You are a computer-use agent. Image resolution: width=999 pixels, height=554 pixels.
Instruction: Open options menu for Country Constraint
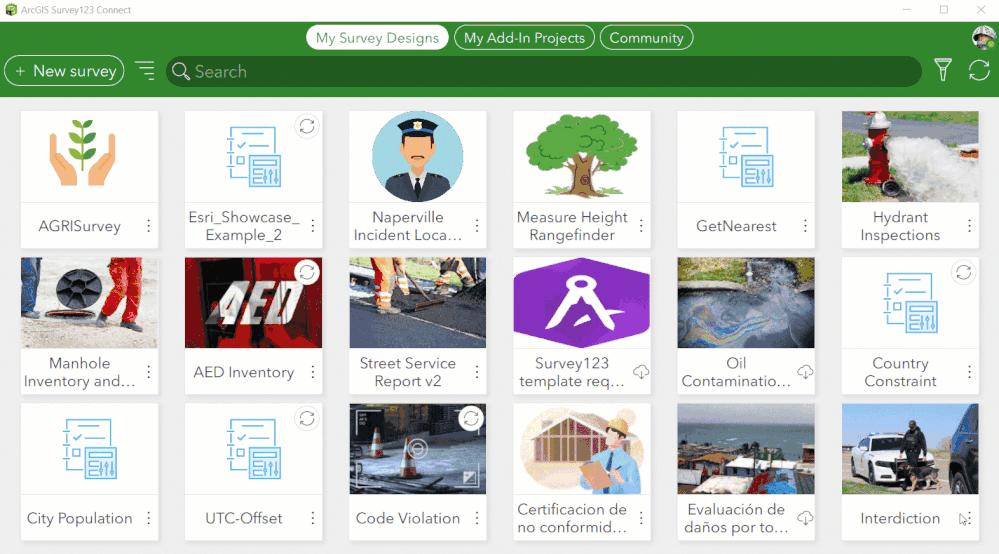[x=970, y=372]
